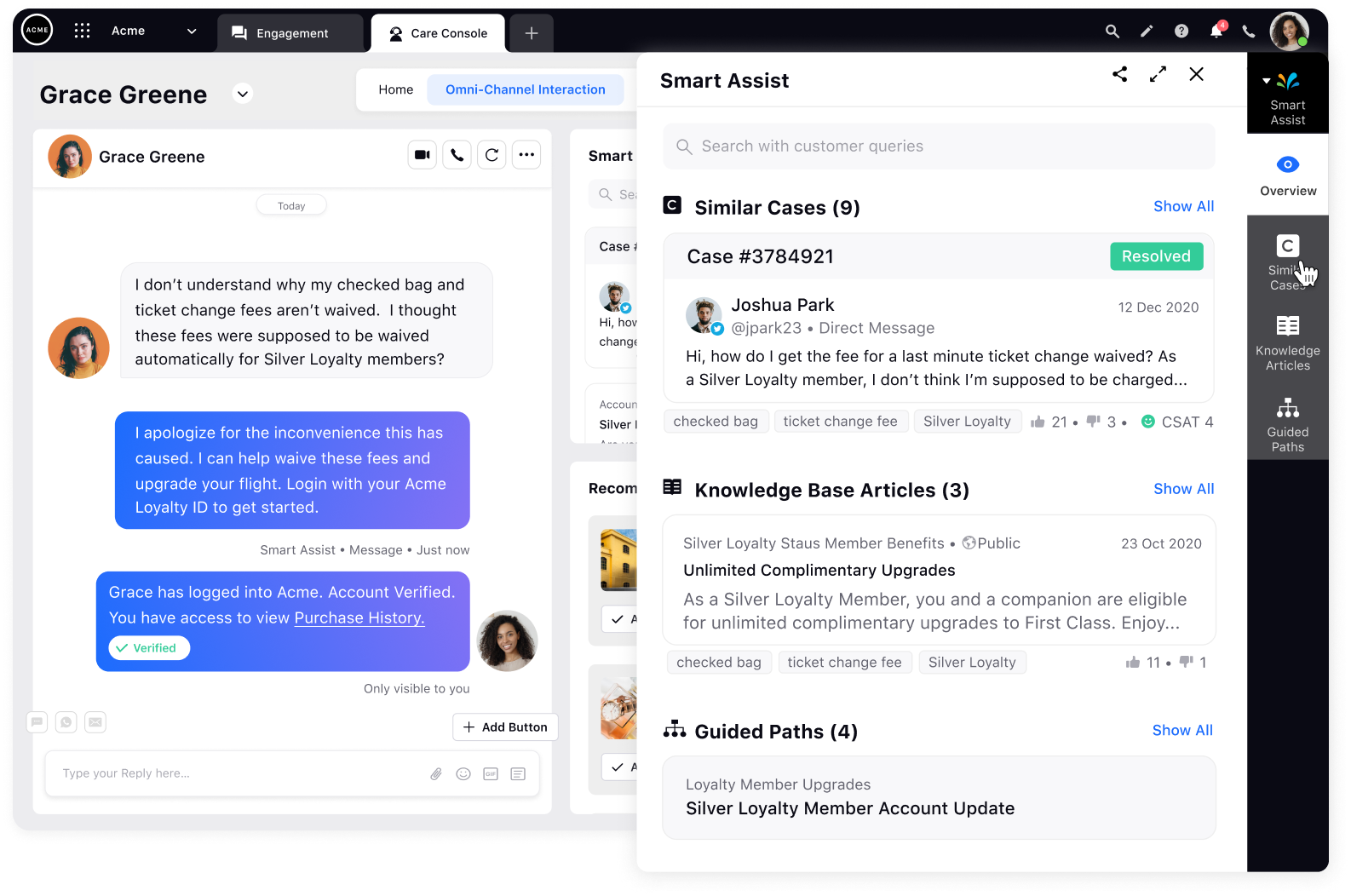Expand the Grace Greene name dropdown chevron
The width and height of the screenshot is (1351, 896).
[243, 94]
